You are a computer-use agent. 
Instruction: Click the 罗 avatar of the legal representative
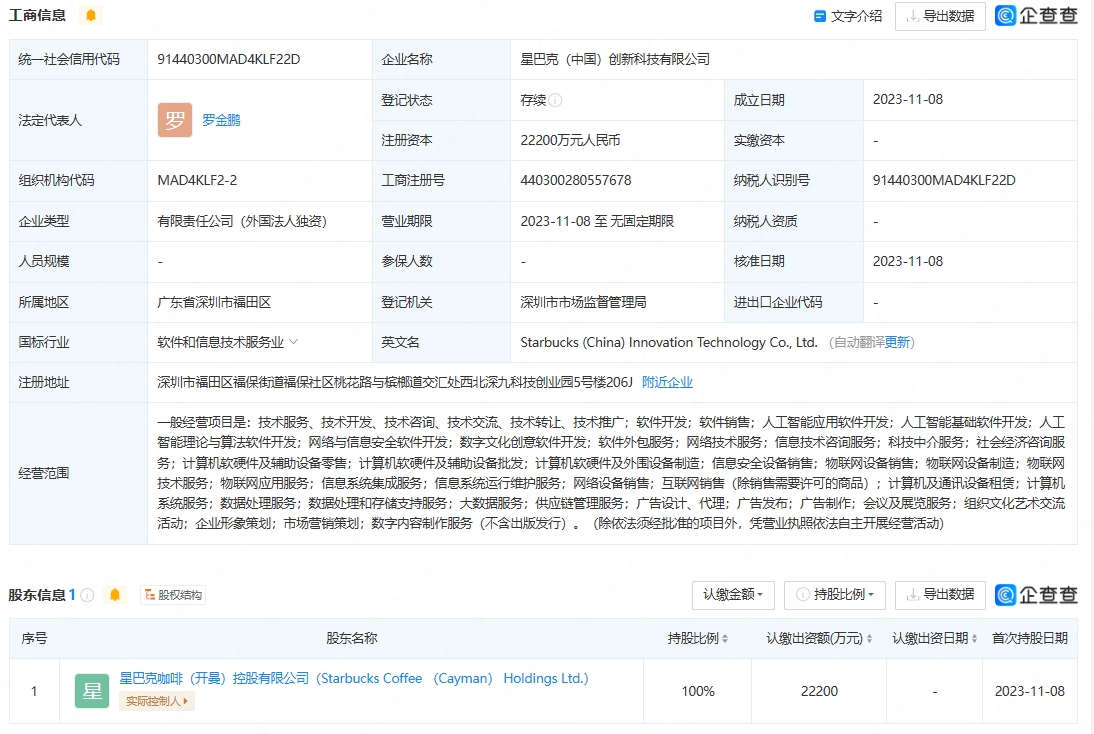point(174,120)
